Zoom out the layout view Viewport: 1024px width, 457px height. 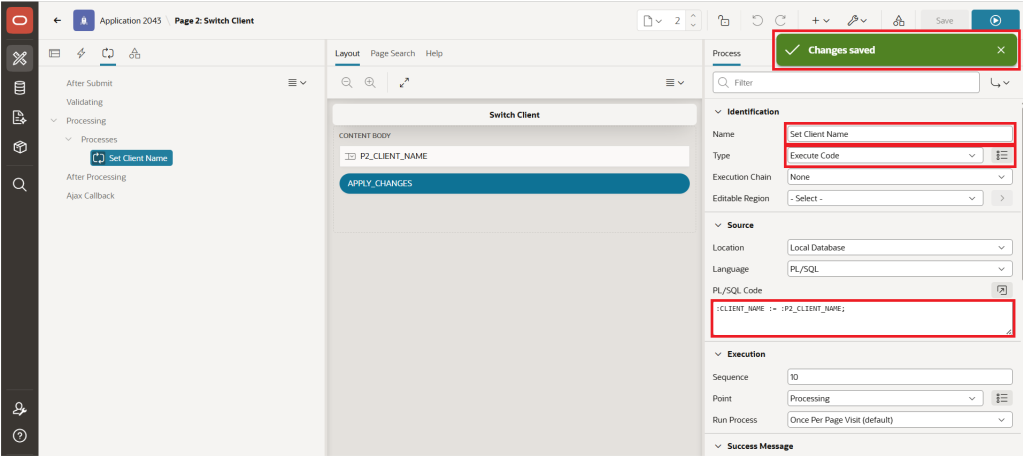[x=347, y=83]
